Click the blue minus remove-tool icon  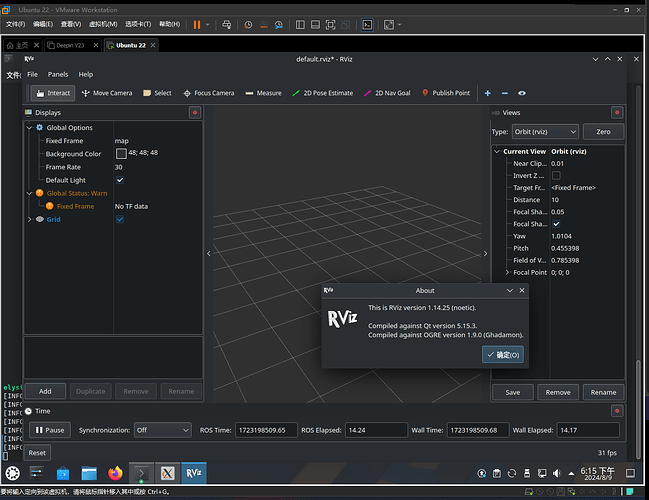(505, 93)
